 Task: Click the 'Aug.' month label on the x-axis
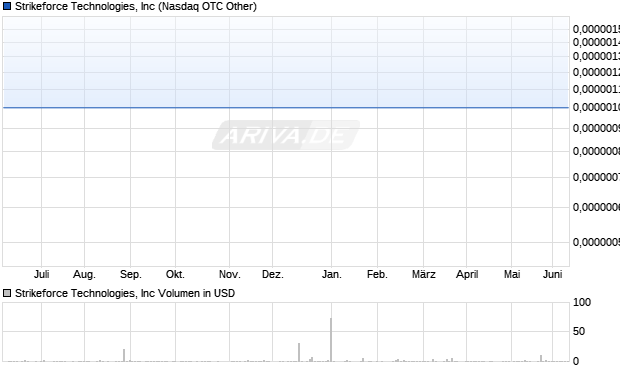click(84, 274)
